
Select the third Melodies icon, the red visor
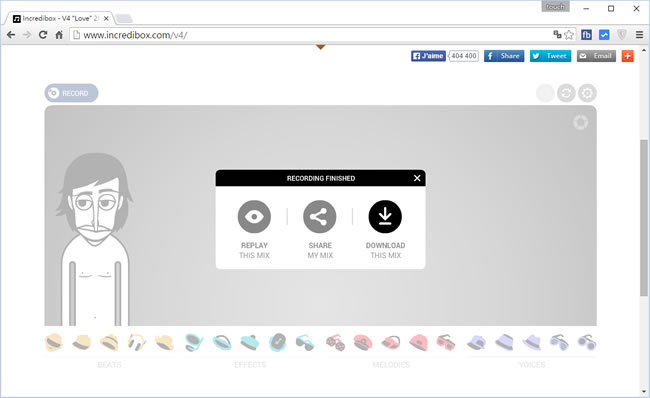point(390,342)
